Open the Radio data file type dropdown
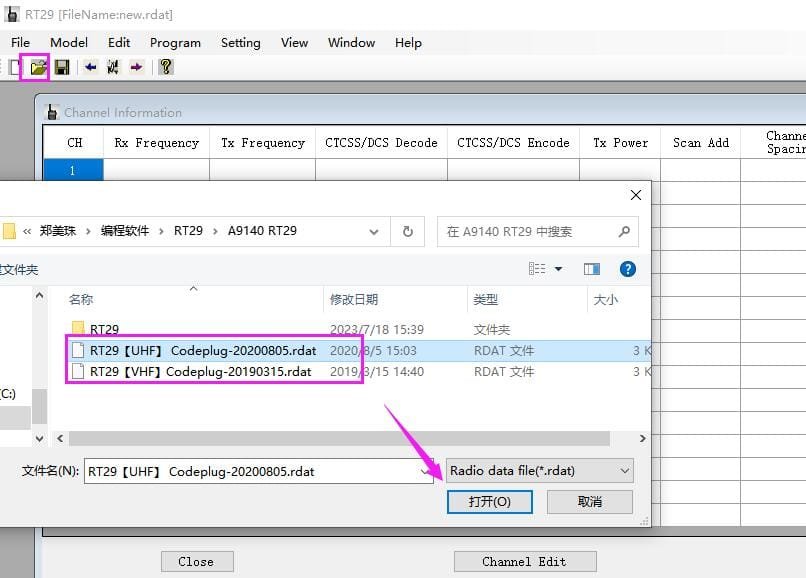 [539, 470]
